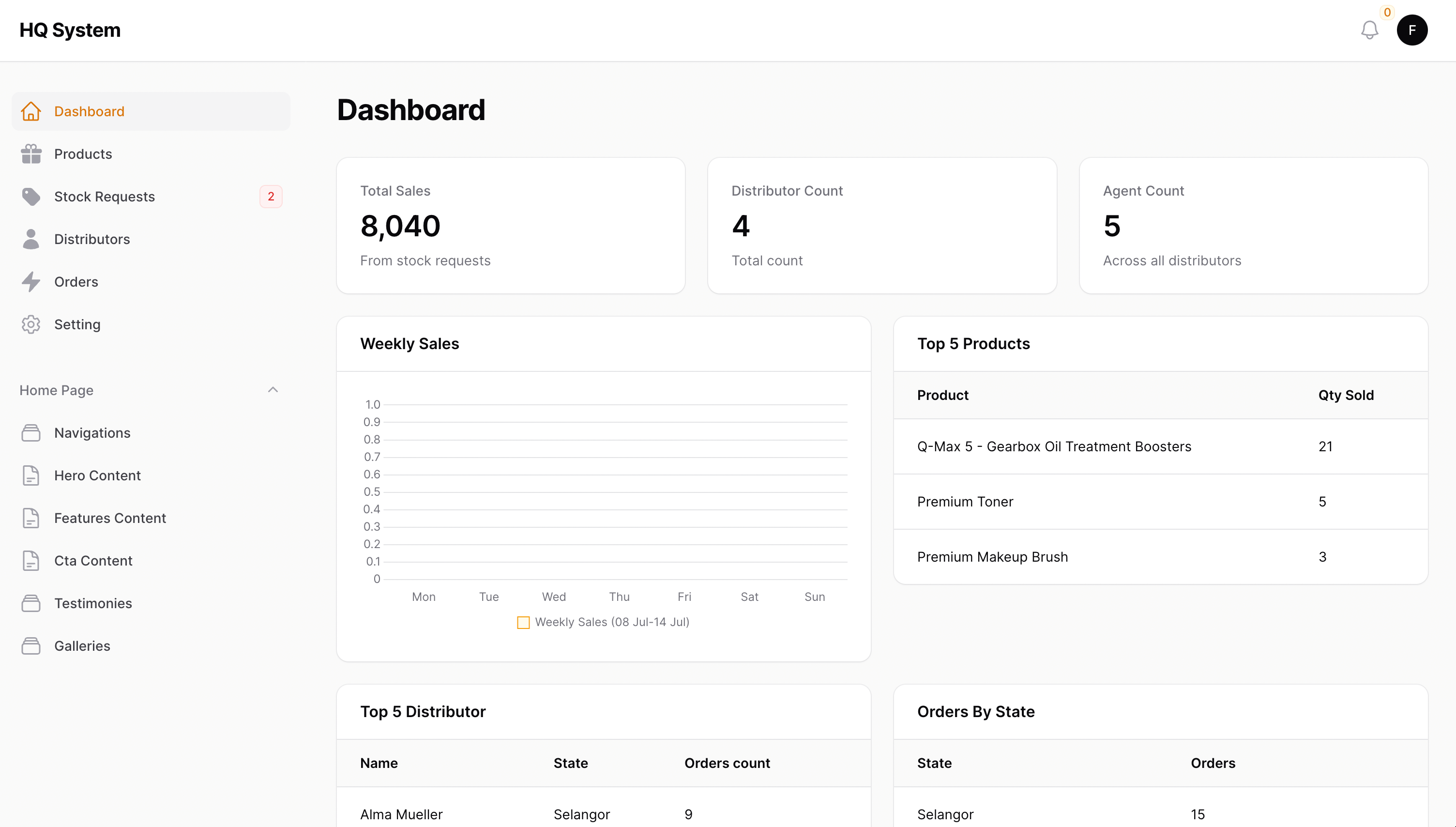Click 'From stock requests' caption
The width and height of the screenshot is (1456, 827).
(x=425, y=260)
